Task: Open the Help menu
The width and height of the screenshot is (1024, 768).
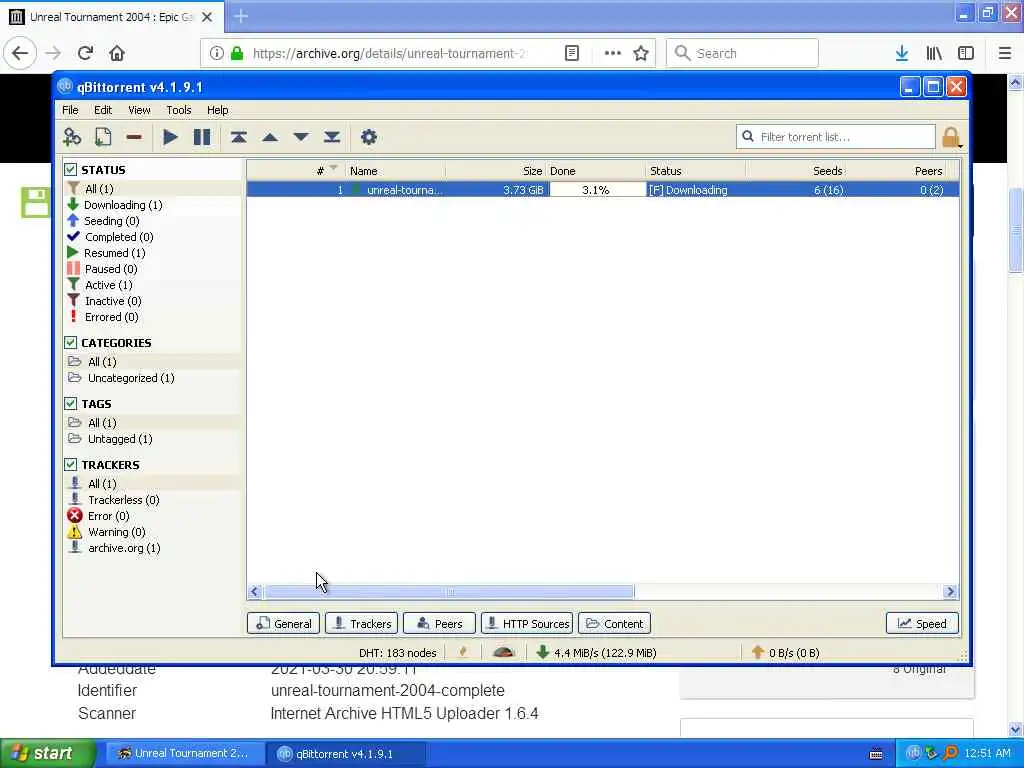Action: coord(217,110)
